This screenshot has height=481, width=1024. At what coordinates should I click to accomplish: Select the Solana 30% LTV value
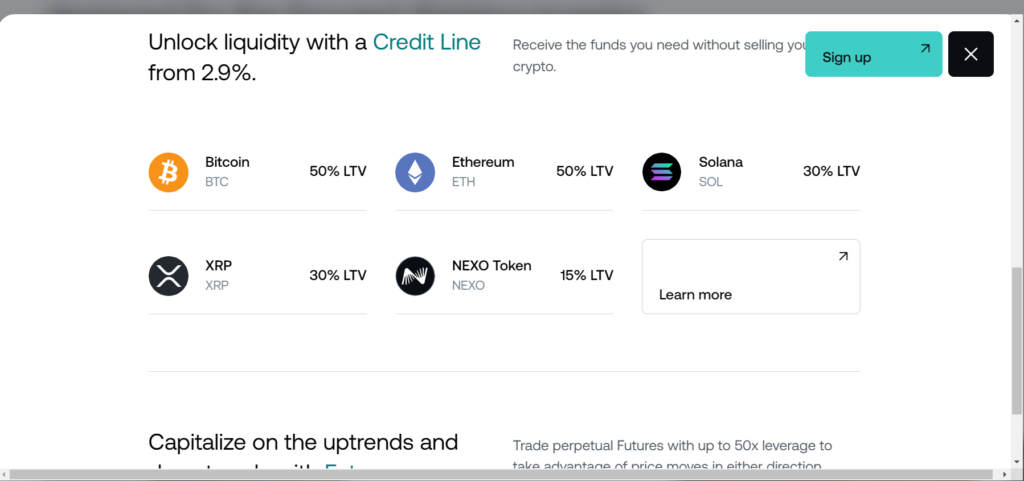point(831,172)
